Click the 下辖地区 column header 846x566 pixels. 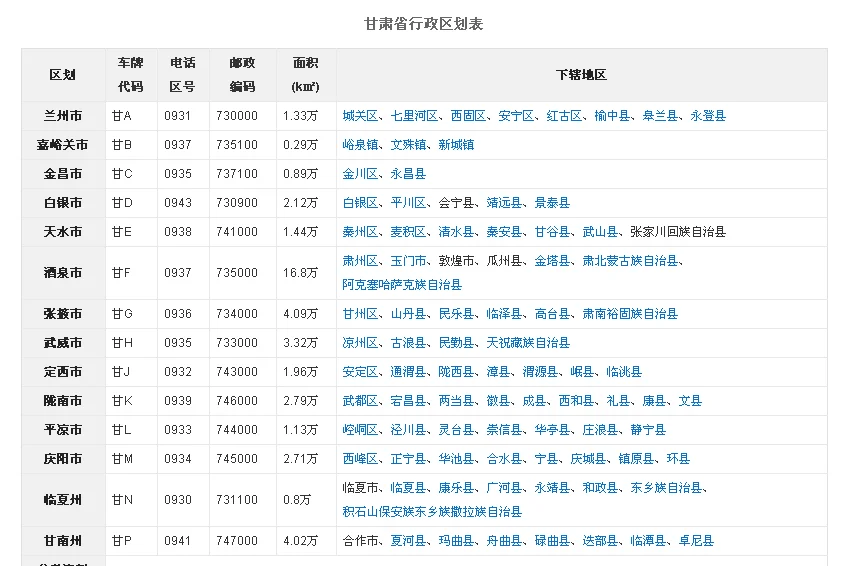[581, 75]
